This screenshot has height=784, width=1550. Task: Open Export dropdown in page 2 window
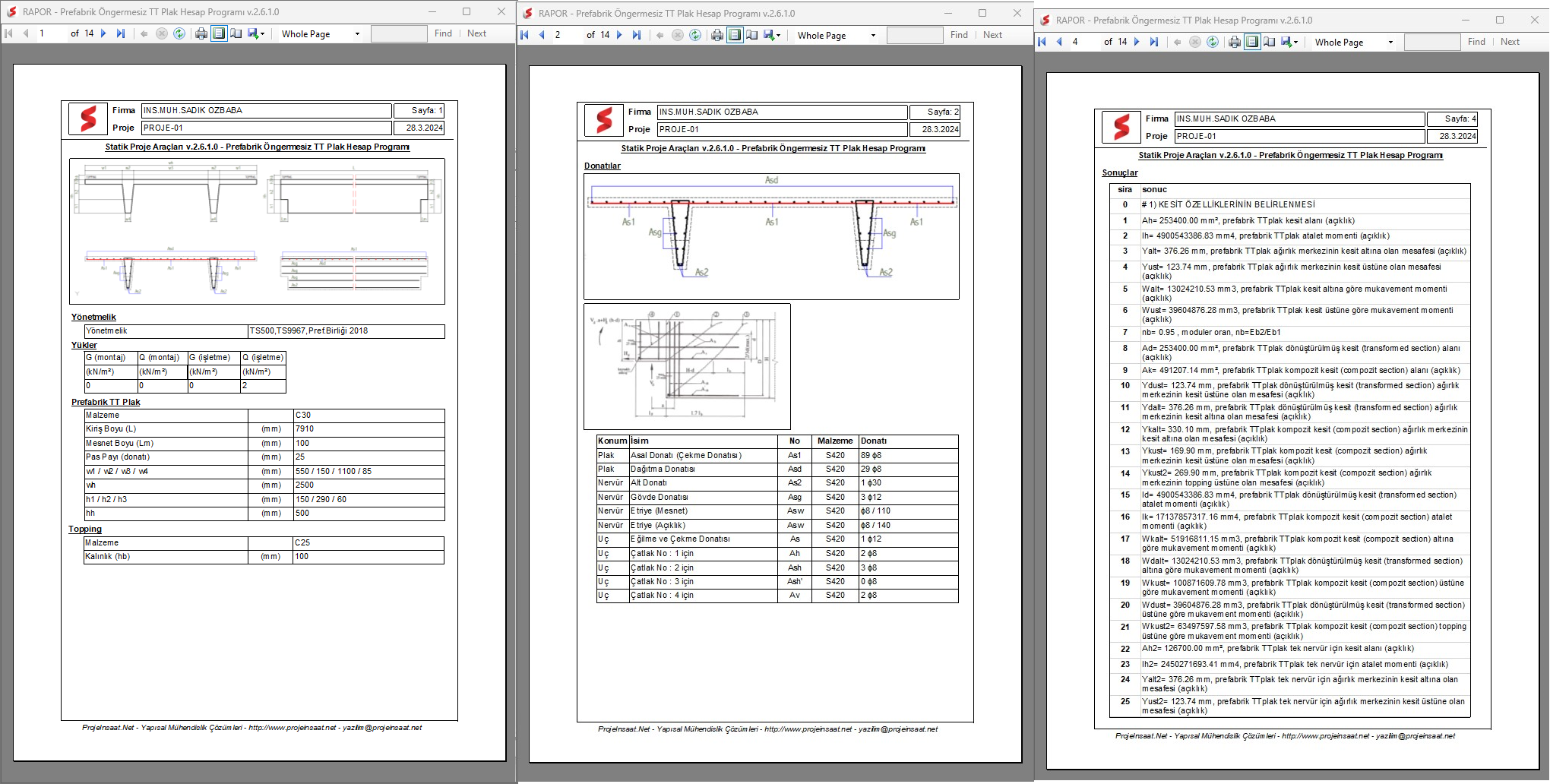pyautogui.click(x=772, y=35)
